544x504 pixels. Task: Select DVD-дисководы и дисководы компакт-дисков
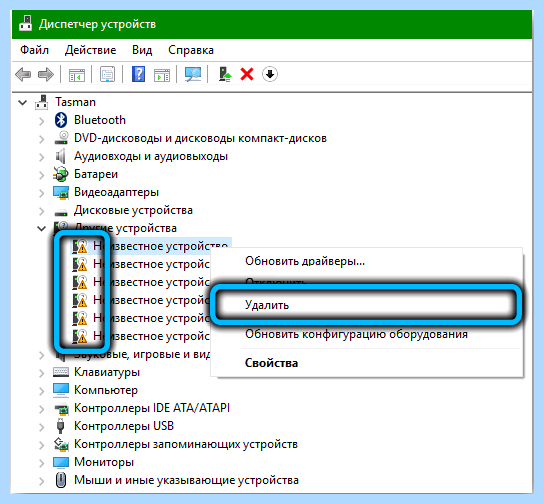tap(200, 138)
